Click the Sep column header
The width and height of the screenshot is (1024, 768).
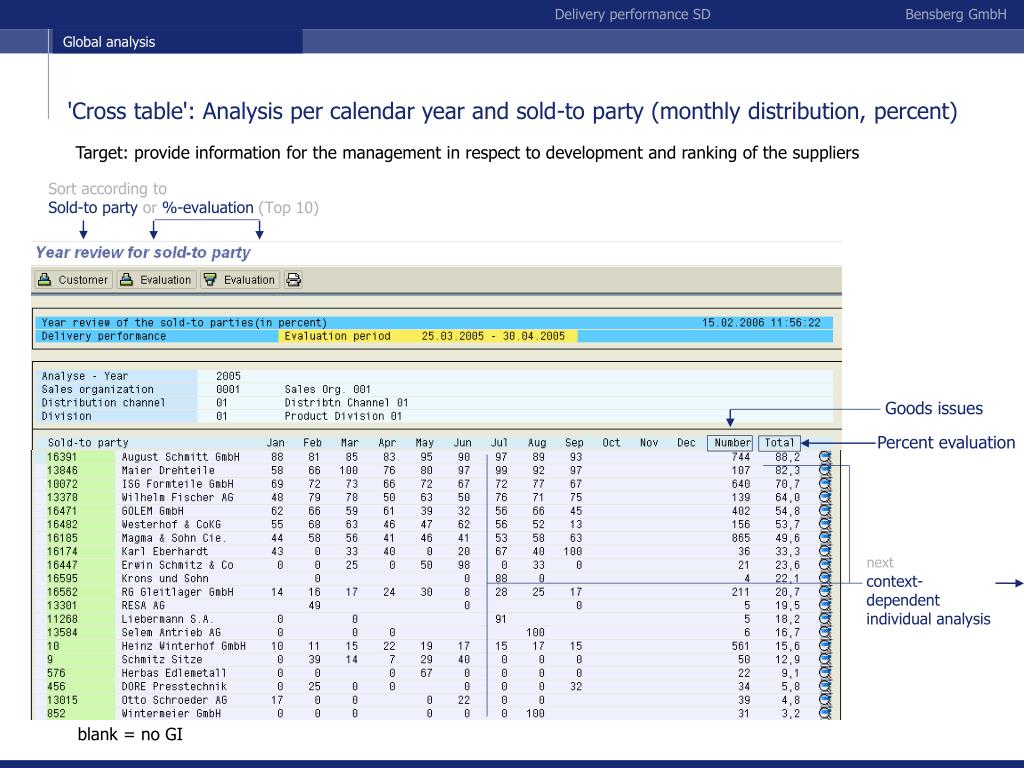click(x=574, y=443)
